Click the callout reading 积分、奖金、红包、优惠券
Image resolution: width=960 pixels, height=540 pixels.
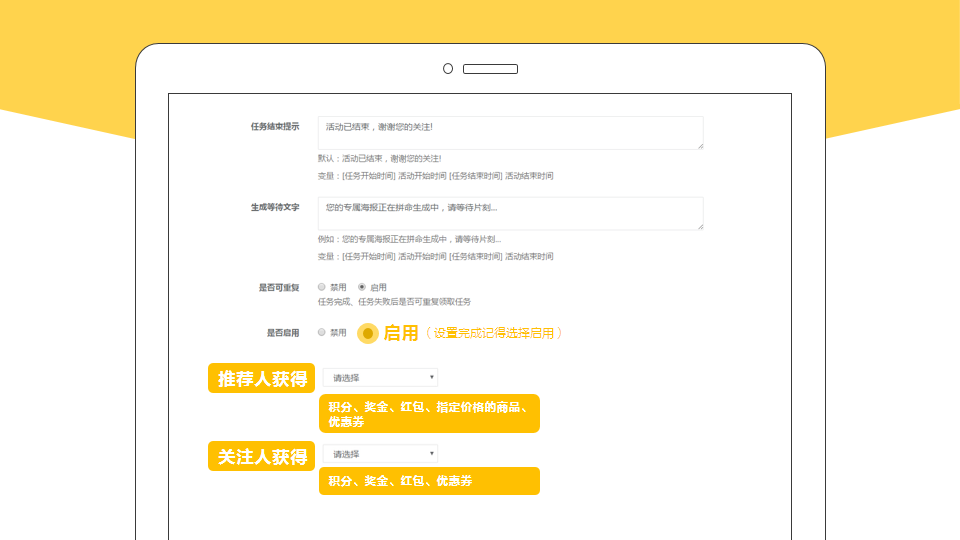click(x=429, y=481)
